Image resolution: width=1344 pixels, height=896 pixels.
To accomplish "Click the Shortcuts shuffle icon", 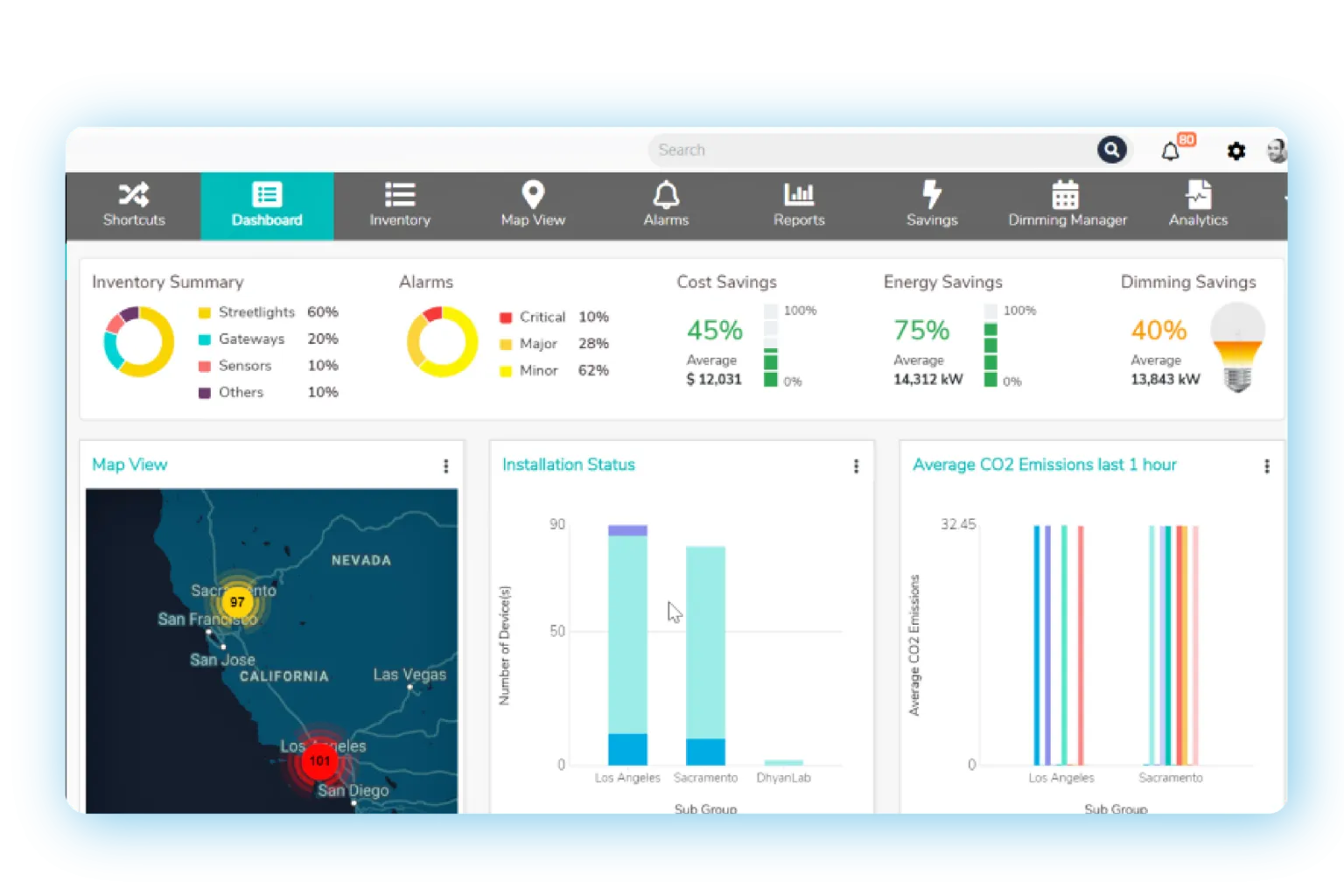I will tap(134, 194).
